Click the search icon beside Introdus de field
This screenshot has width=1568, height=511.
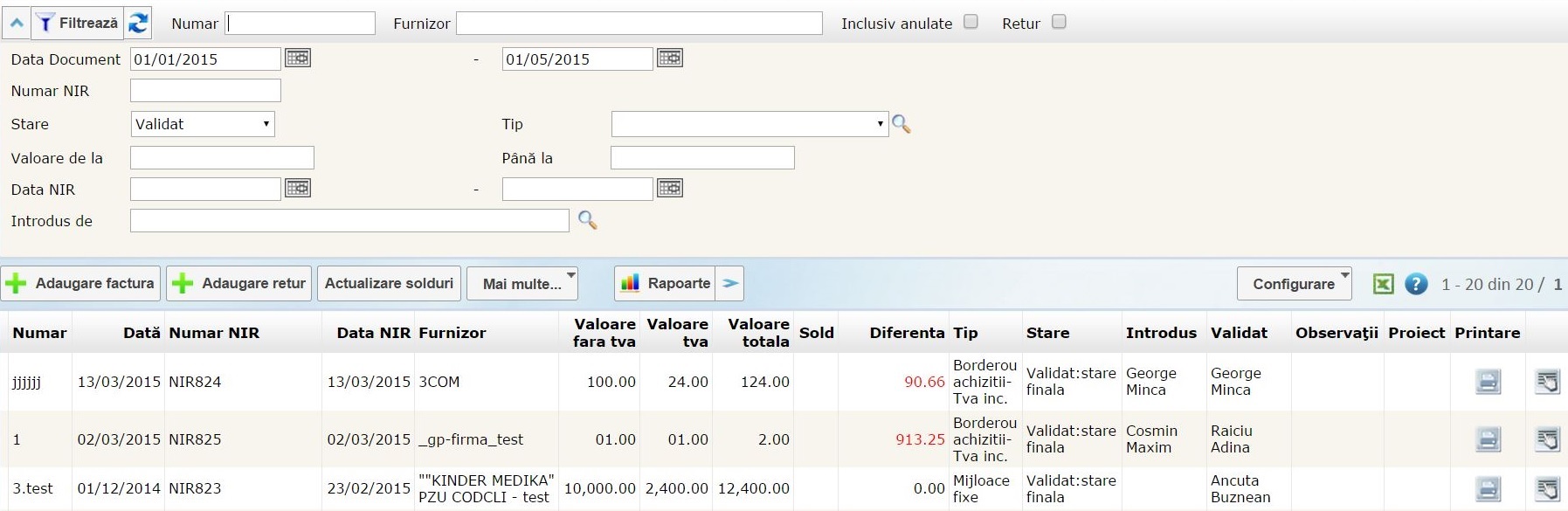pos(588,220)
